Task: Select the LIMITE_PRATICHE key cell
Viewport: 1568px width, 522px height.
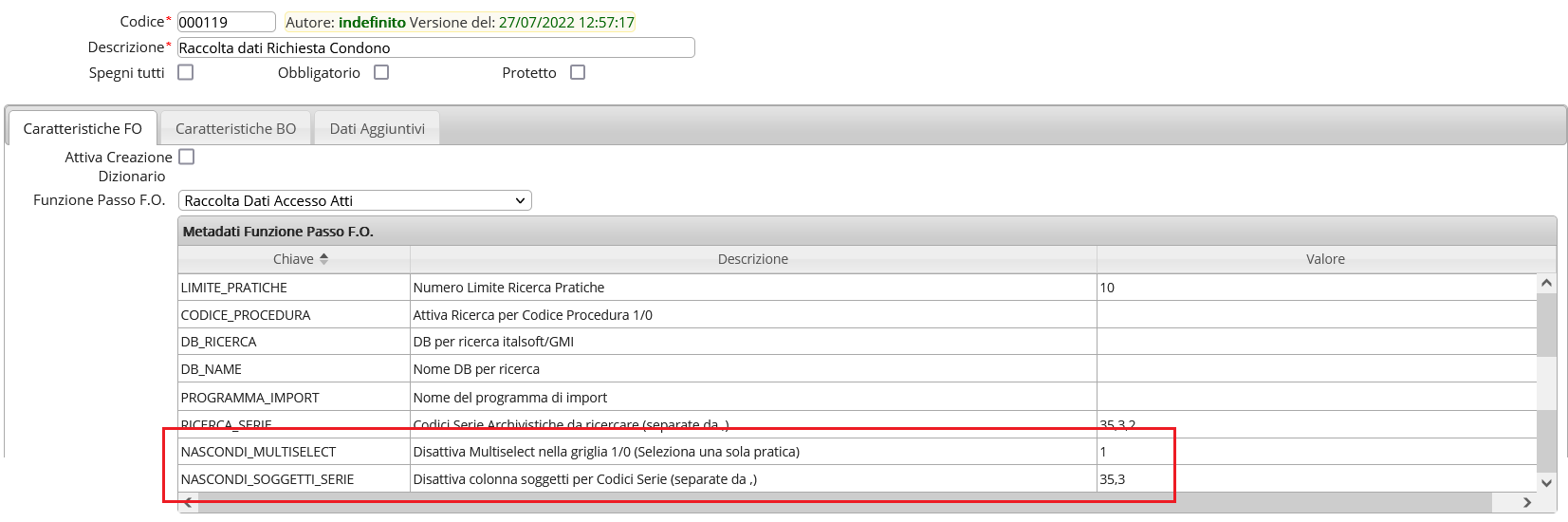Action: point(294,288)
